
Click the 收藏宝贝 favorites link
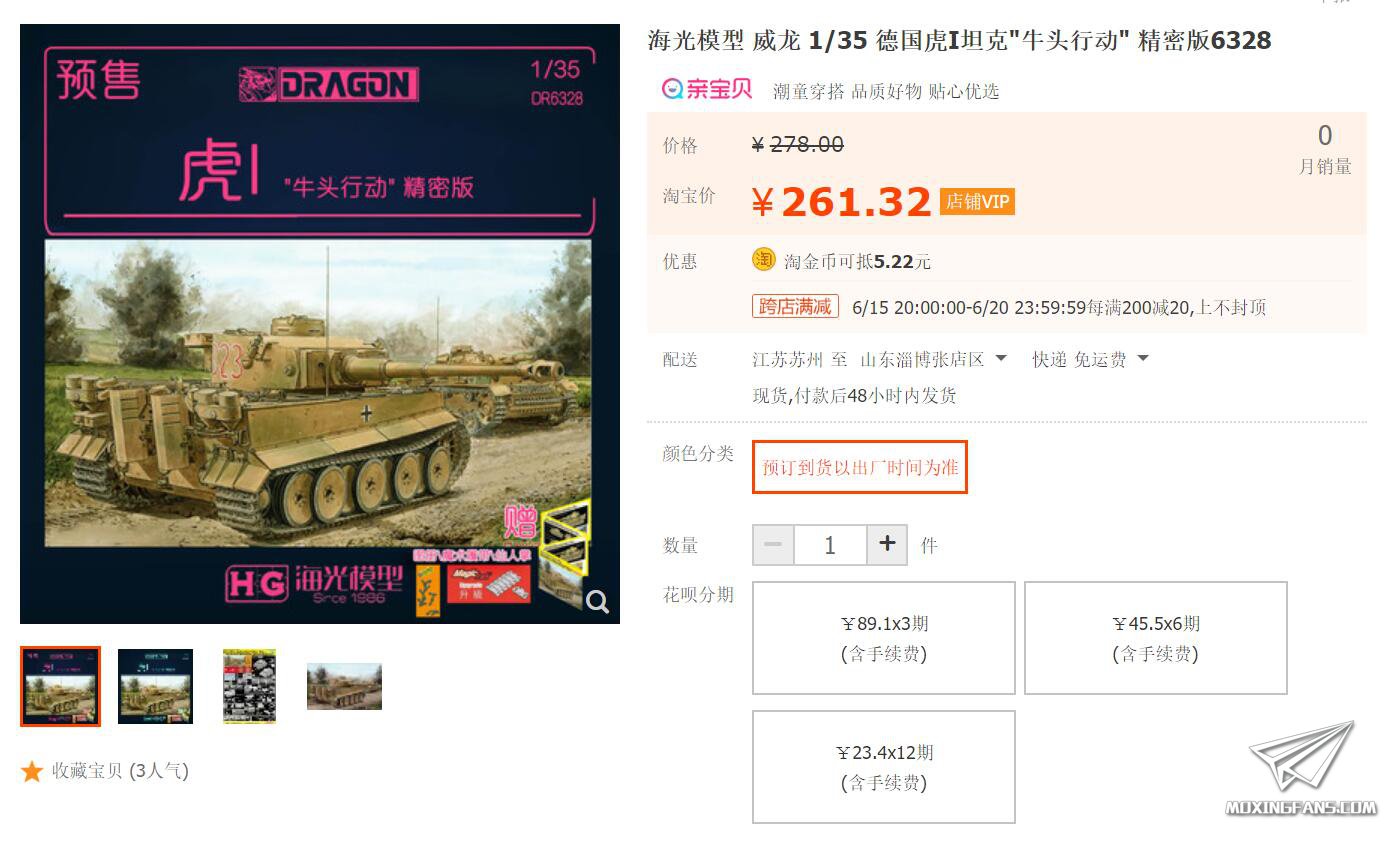click(120, 771)
